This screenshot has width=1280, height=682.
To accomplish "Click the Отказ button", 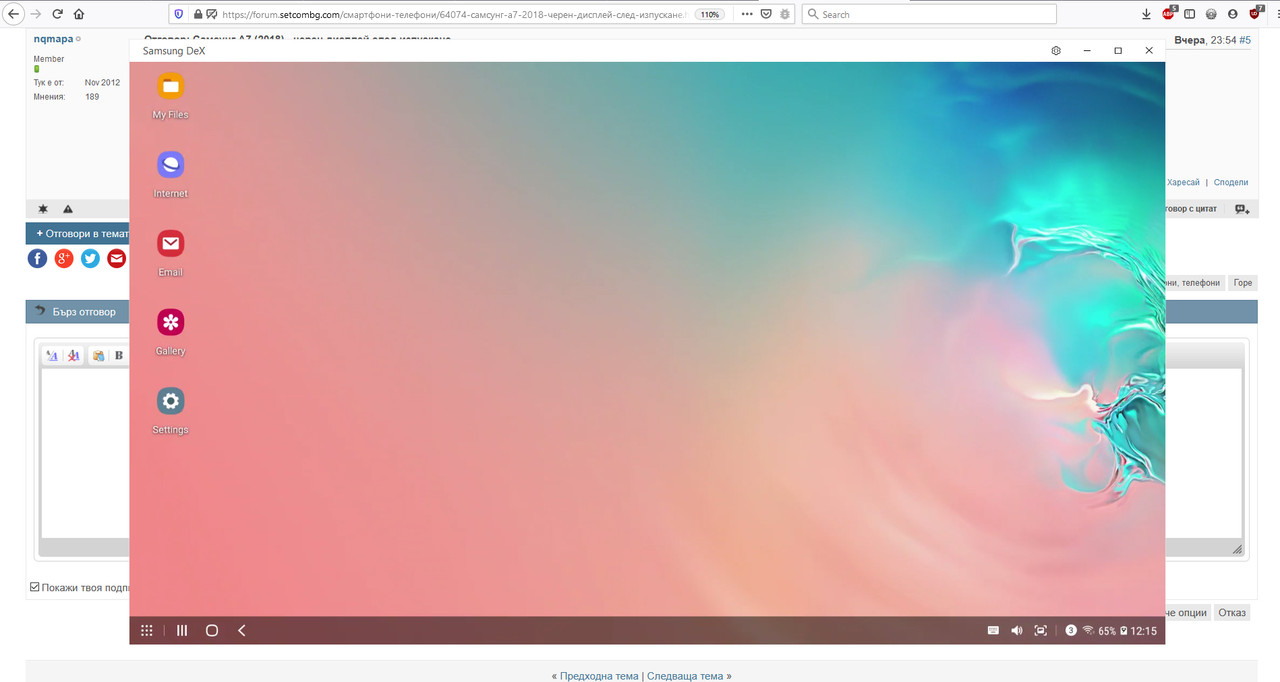I will 1232,612.
